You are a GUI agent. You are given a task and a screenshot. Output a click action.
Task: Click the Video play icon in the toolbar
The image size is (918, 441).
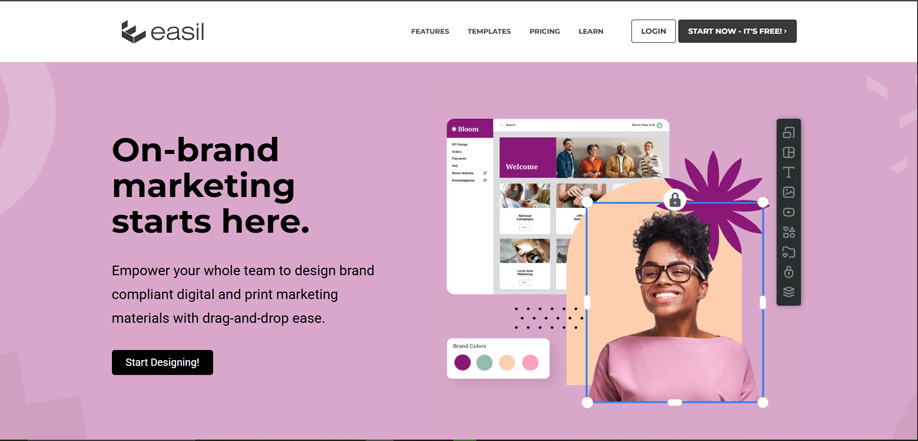[788, 212]
